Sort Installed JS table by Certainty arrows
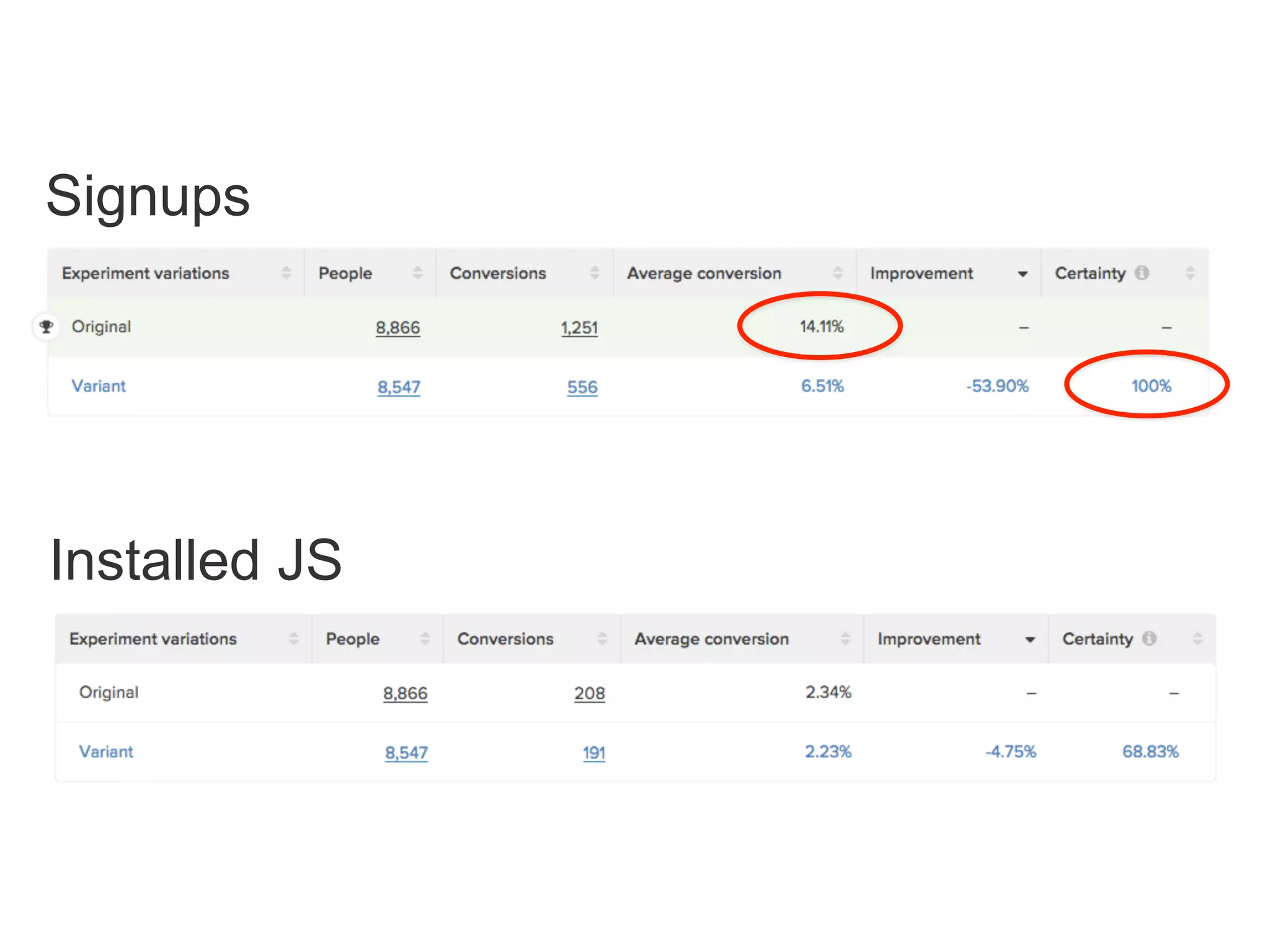The width and height of the screenshot is (1270, 952). (x=1197, y=638)
